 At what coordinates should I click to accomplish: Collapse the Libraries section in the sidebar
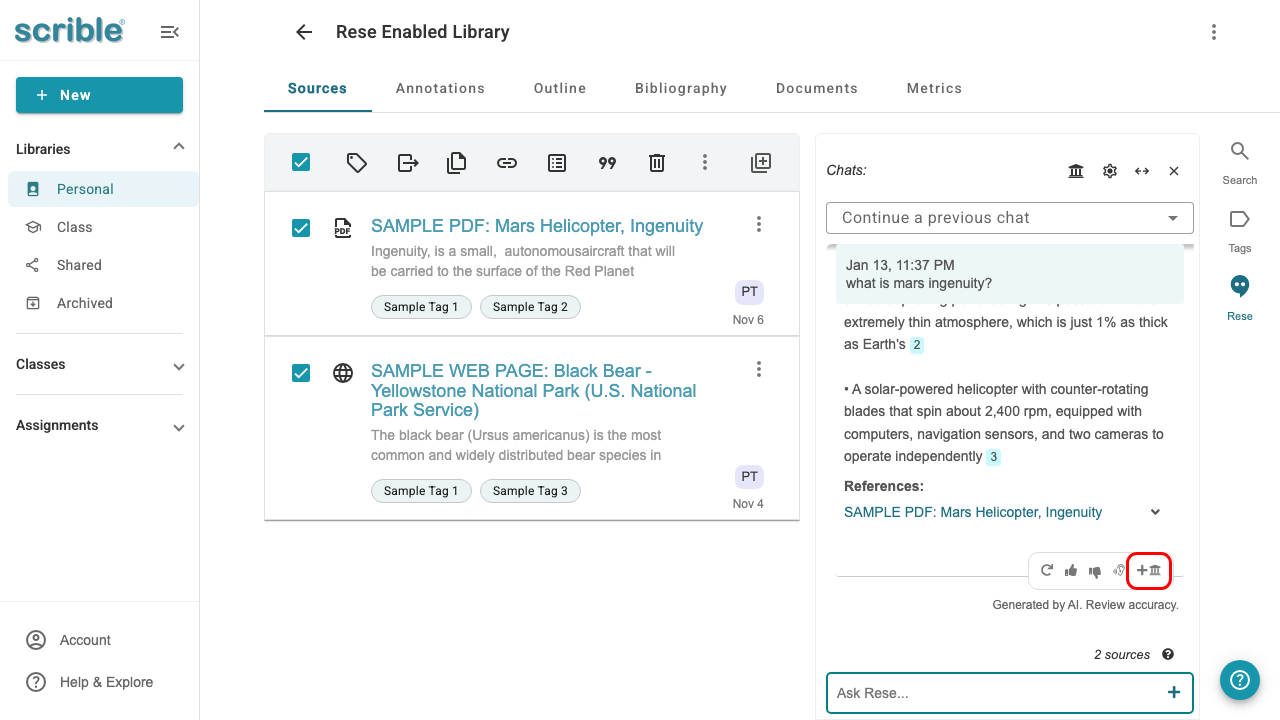178,146
